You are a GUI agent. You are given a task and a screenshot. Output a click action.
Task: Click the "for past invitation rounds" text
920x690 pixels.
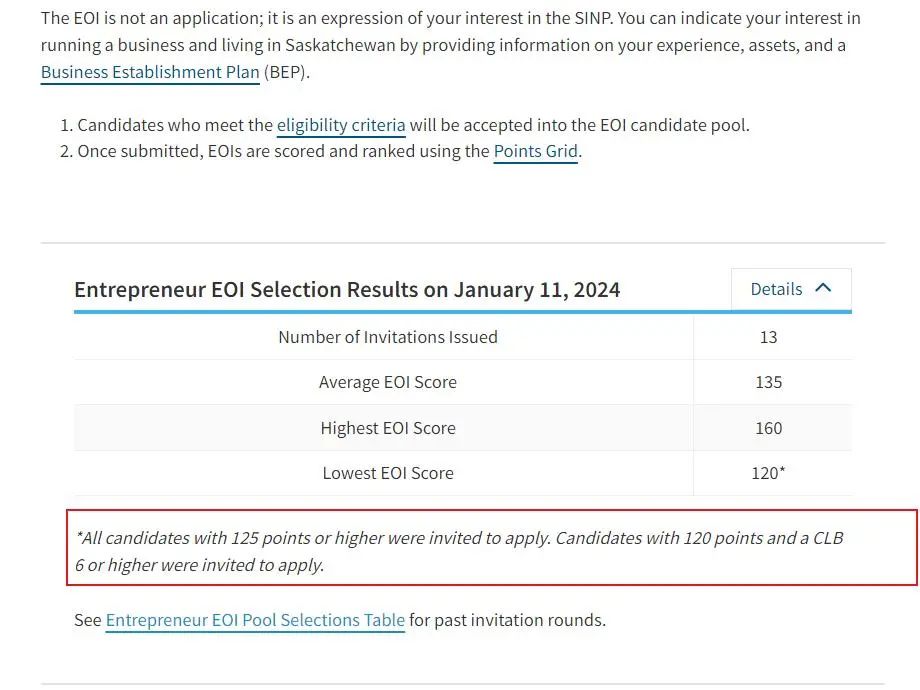coord(507,620)
